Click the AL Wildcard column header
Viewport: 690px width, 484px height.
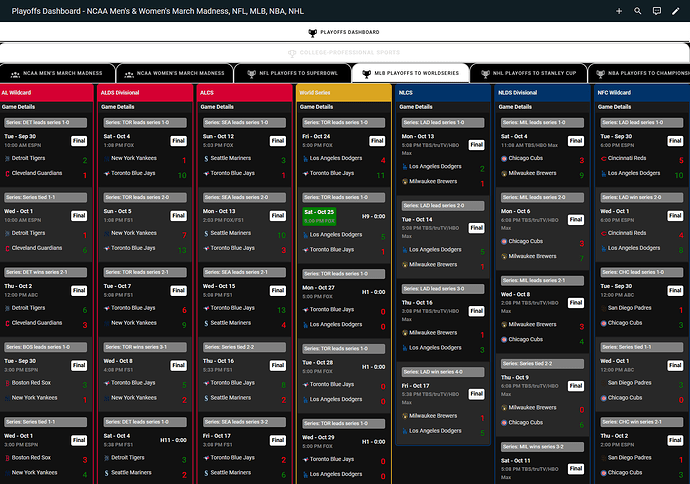46,93
